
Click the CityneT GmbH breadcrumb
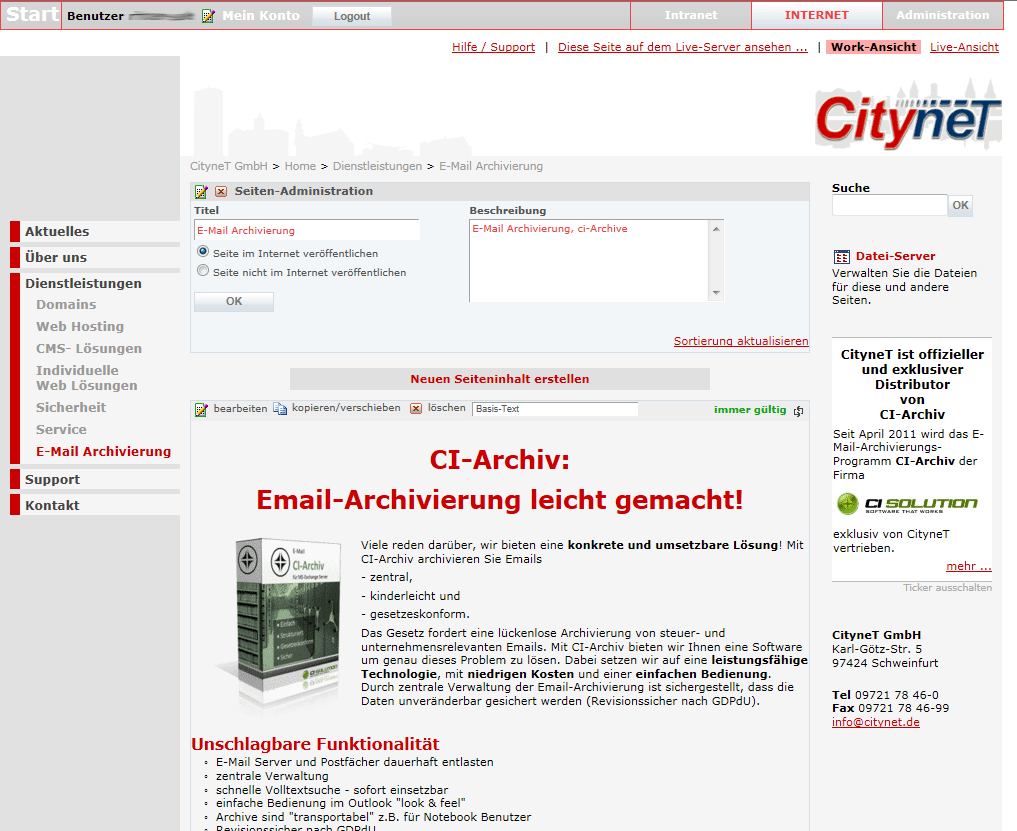(x=228, y=166)
